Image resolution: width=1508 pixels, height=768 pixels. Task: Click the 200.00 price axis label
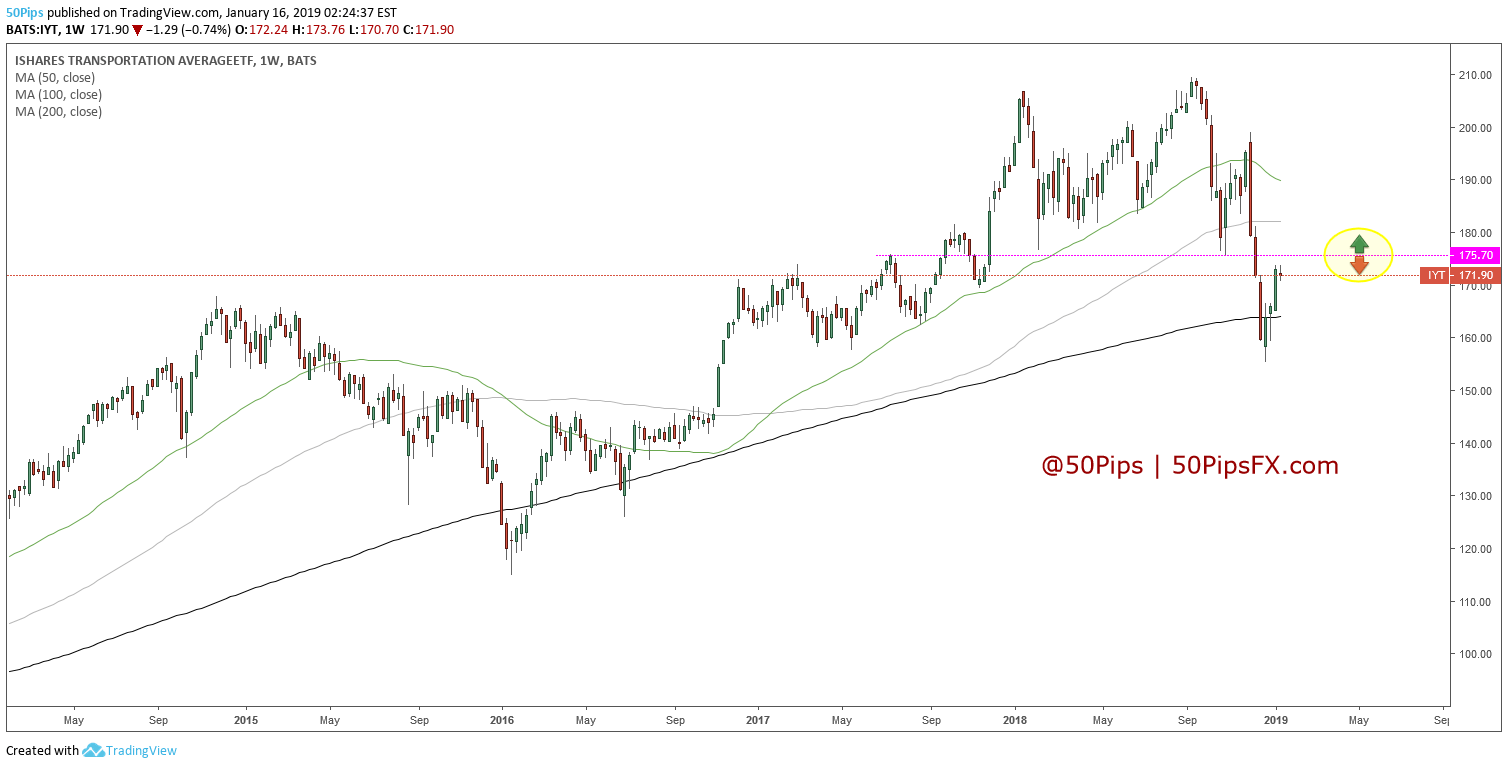point(1476,128)
